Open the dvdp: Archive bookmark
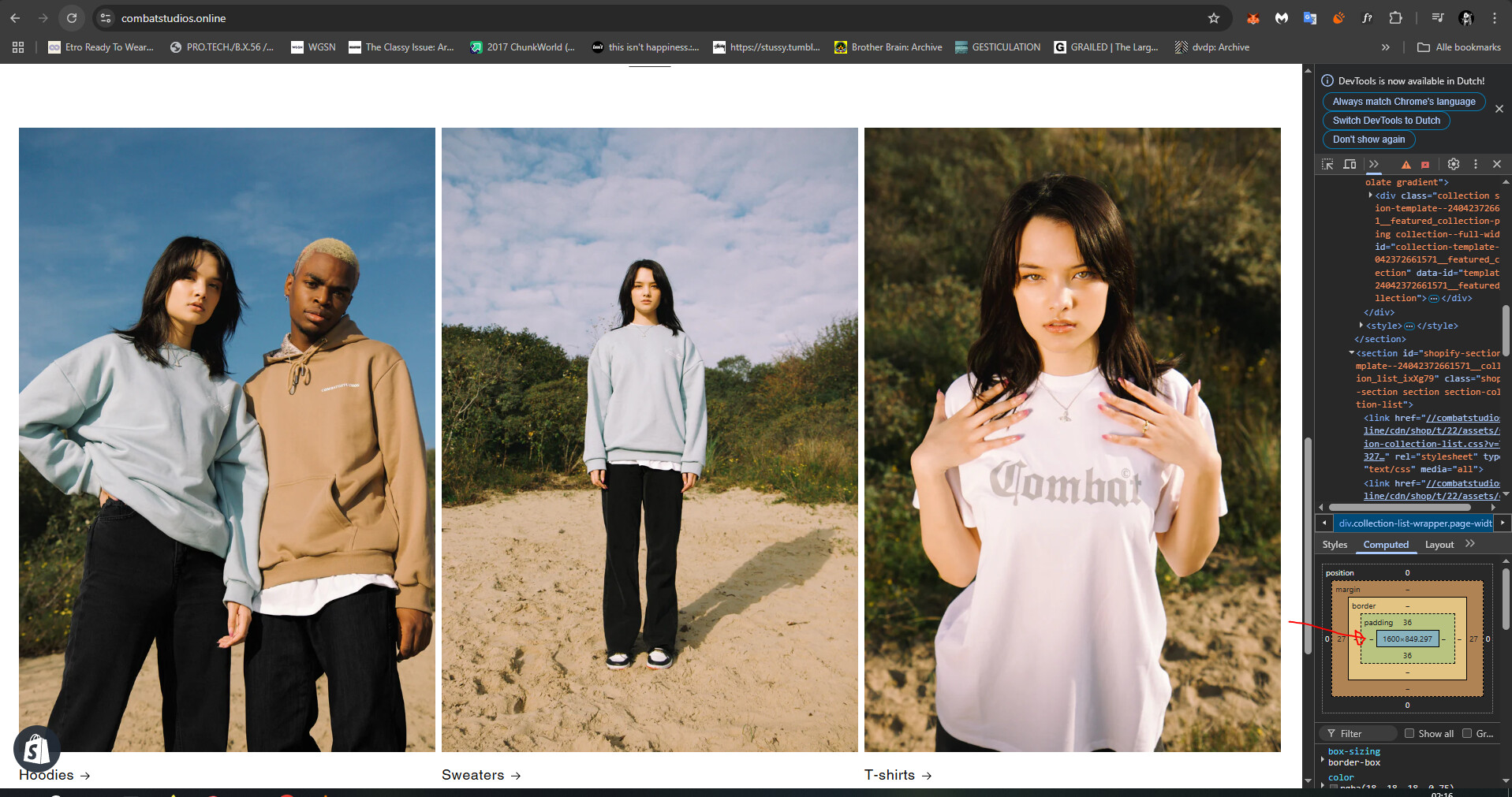This screenshot has width=1512, height=797. point(1212,47)
